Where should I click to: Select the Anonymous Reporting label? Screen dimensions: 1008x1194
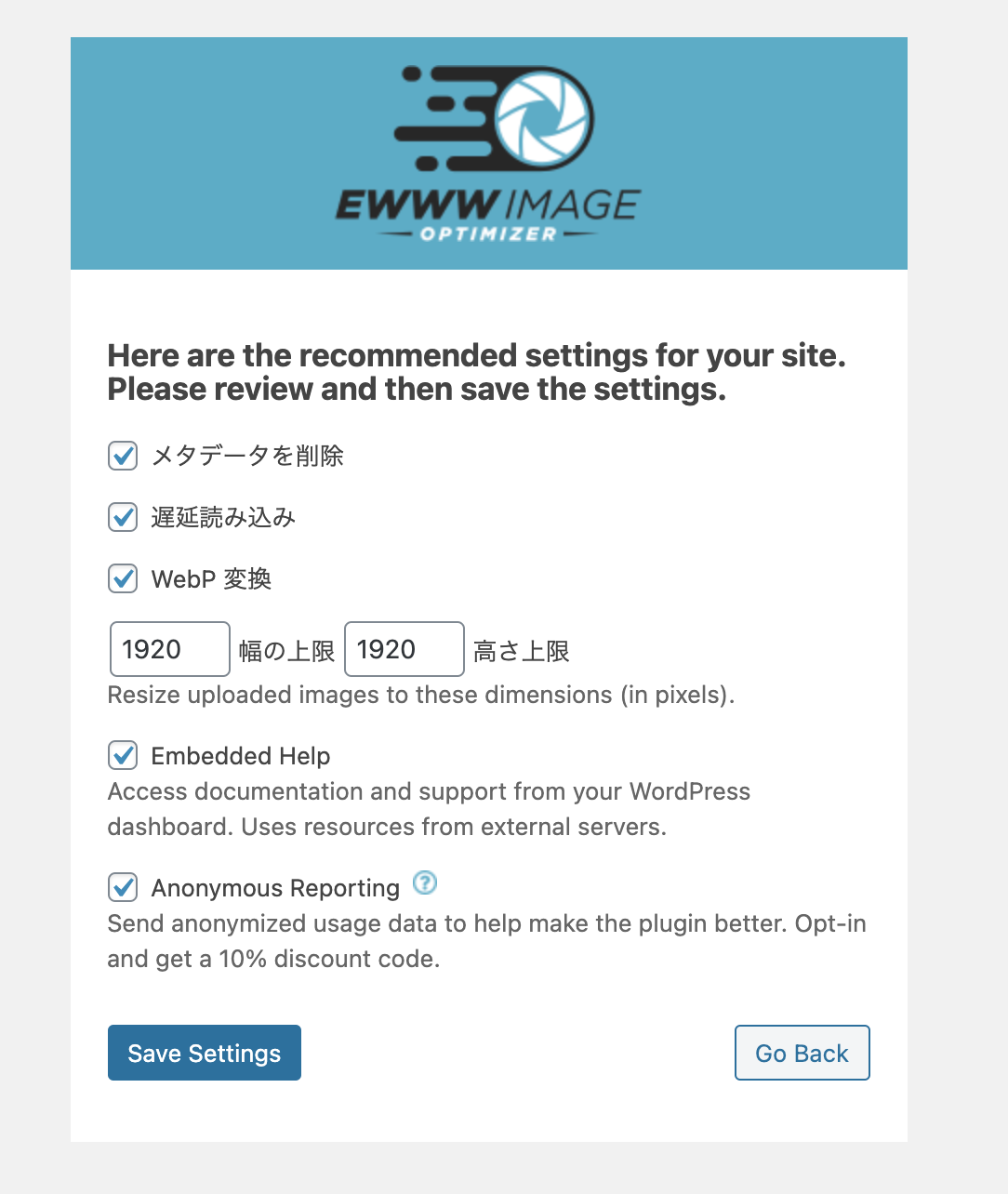click(275, 888)
